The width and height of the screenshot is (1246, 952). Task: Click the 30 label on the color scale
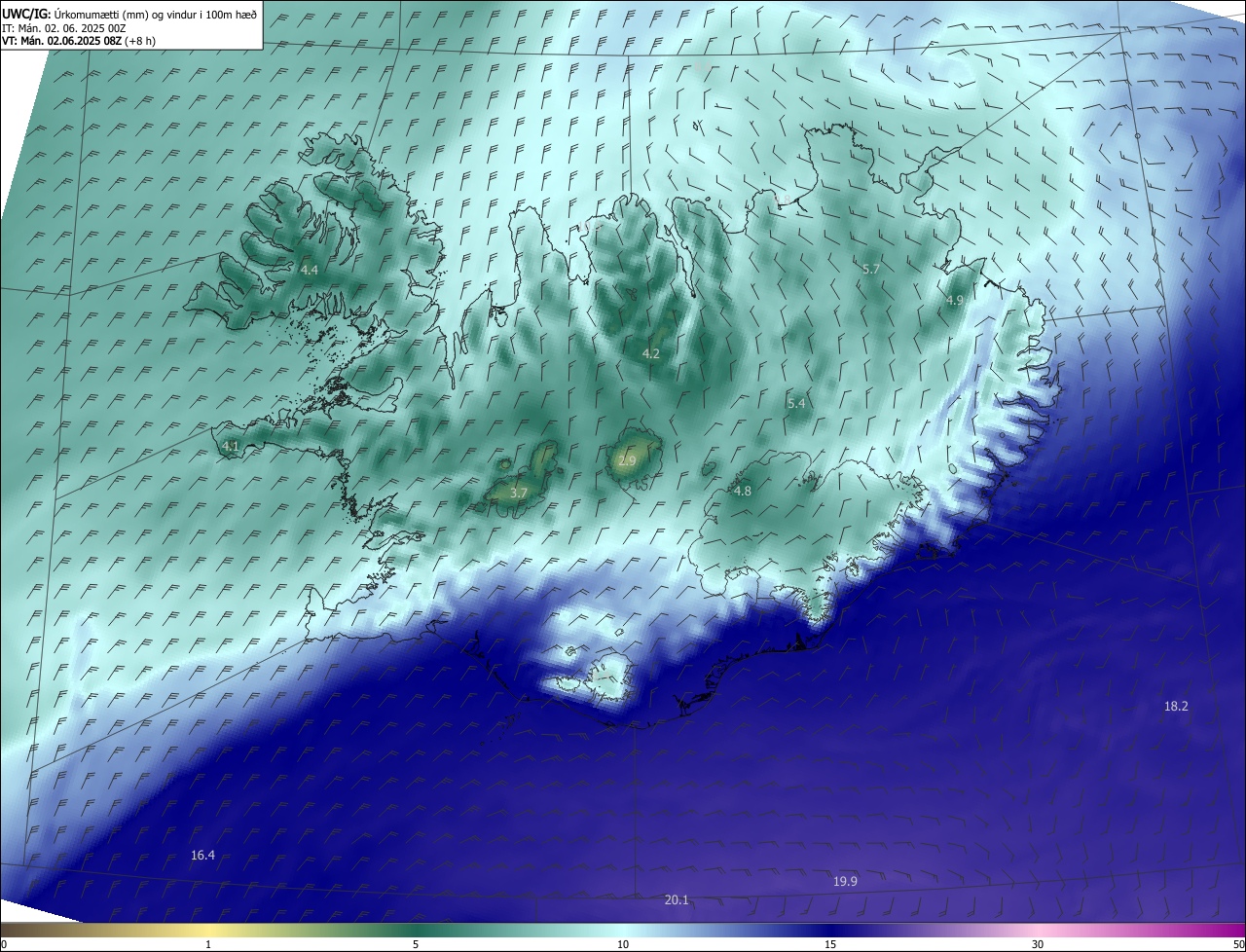coord(1038,944)
